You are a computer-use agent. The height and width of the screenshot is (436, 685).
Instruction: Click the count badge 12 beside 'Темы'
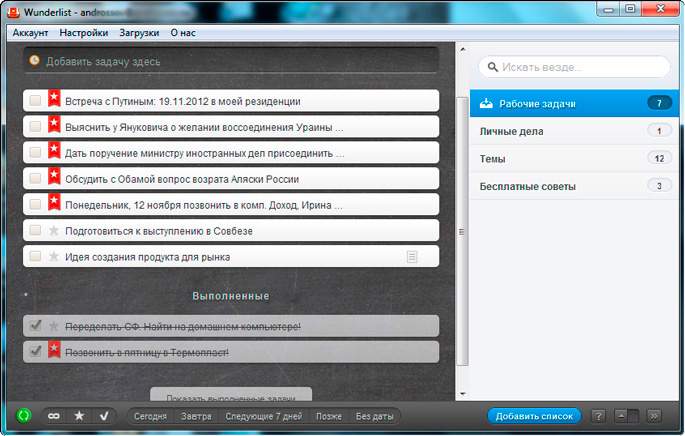coord(659,159)
